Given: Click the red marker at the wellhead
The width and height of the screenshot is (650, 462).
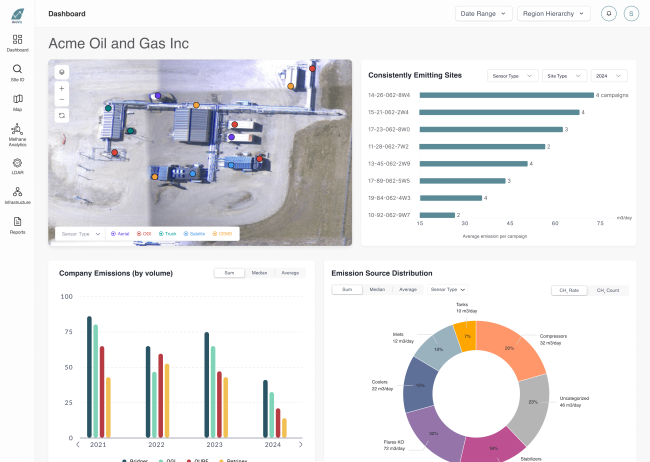Looking at the screenshot, I should click(115, 153).
